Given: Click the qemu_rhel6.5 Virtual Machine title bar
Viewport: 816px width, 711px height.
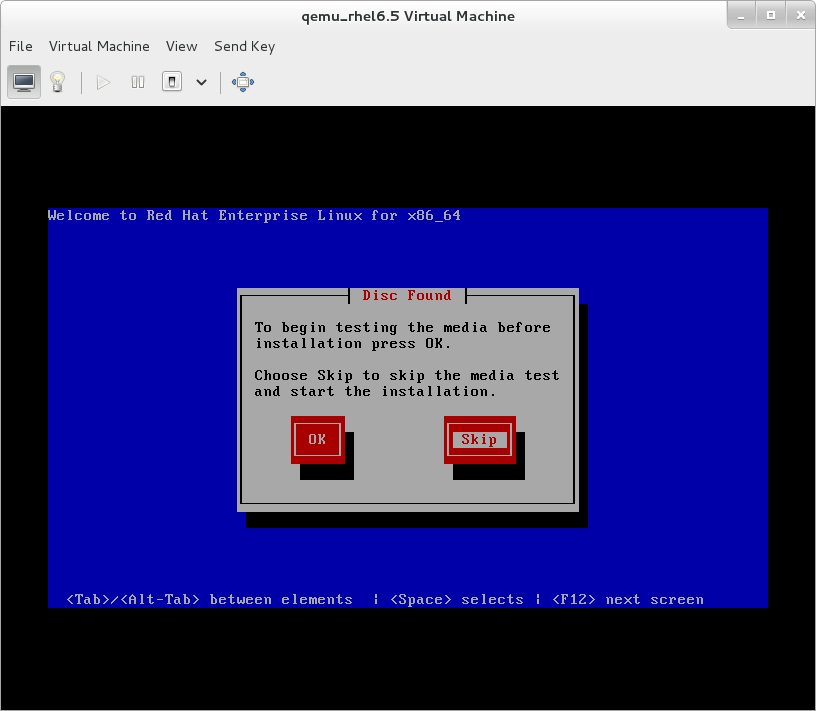Looking at the screenshot, I should point(408,16).
